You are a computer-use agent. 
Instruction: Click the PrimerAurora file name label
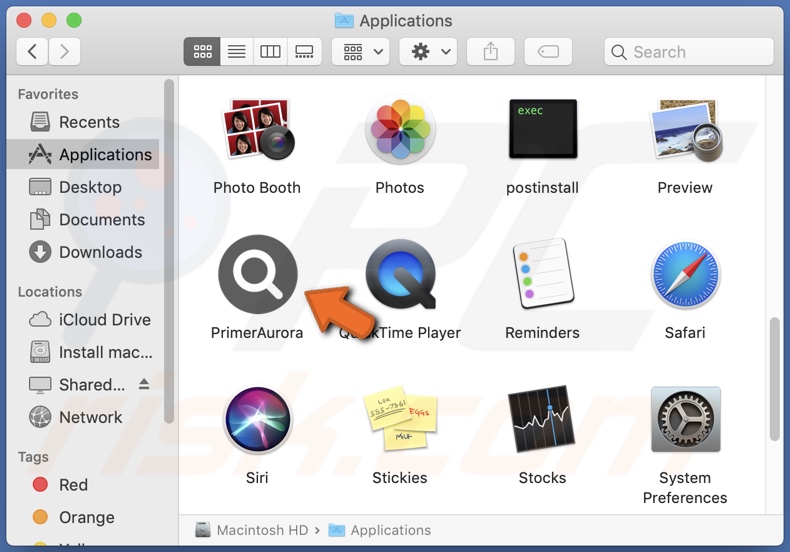[x=257, y=332]
